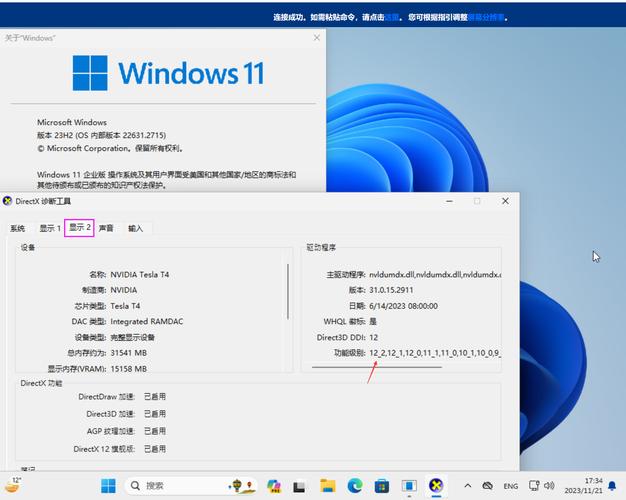This screenshot has height=500, width=626.
Task: Click the DirectDraw 加速 status 已启用
Action: [155, 397]
